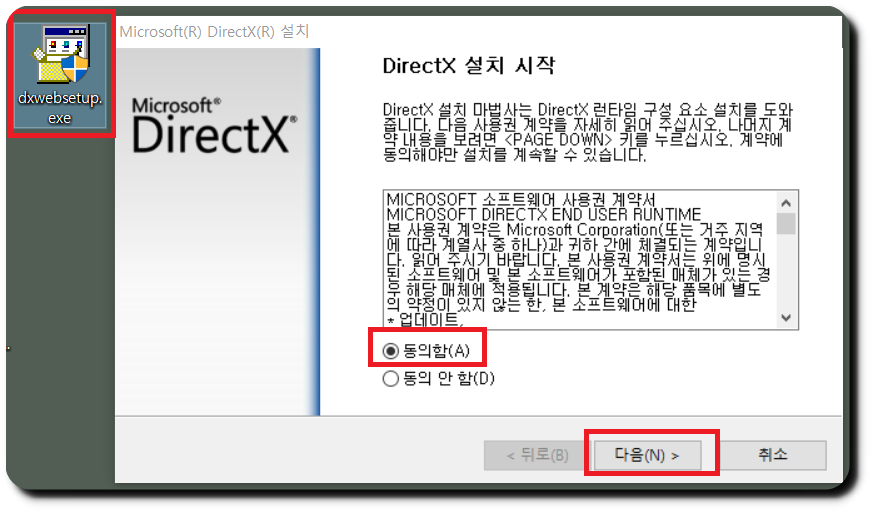Viewport: 872px width, 512px height.
Task: Click the 다음(N) > next button
Action: (647, 455)
